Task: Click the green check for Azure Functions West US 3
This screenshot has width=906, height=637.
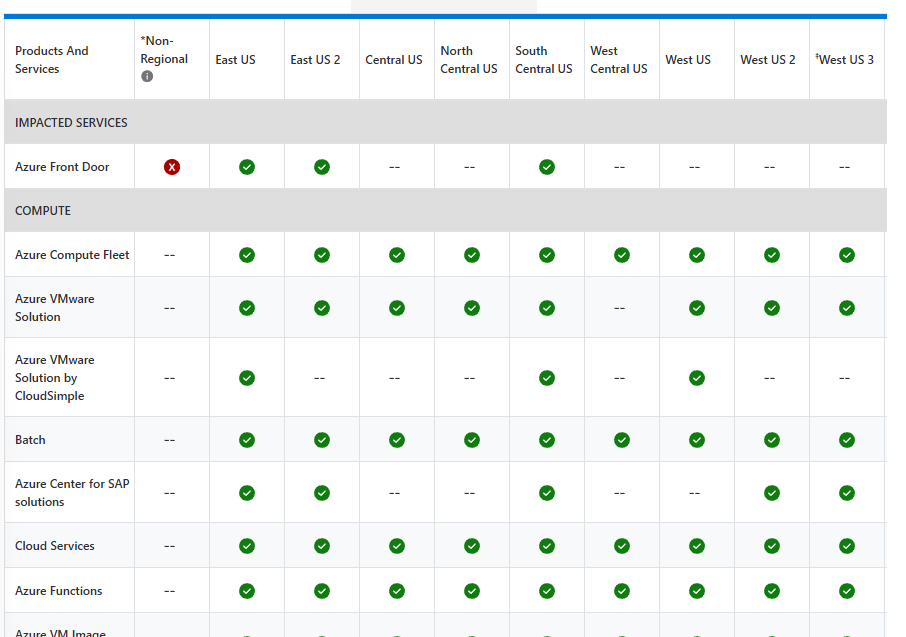Action: (x=845, y=590)
